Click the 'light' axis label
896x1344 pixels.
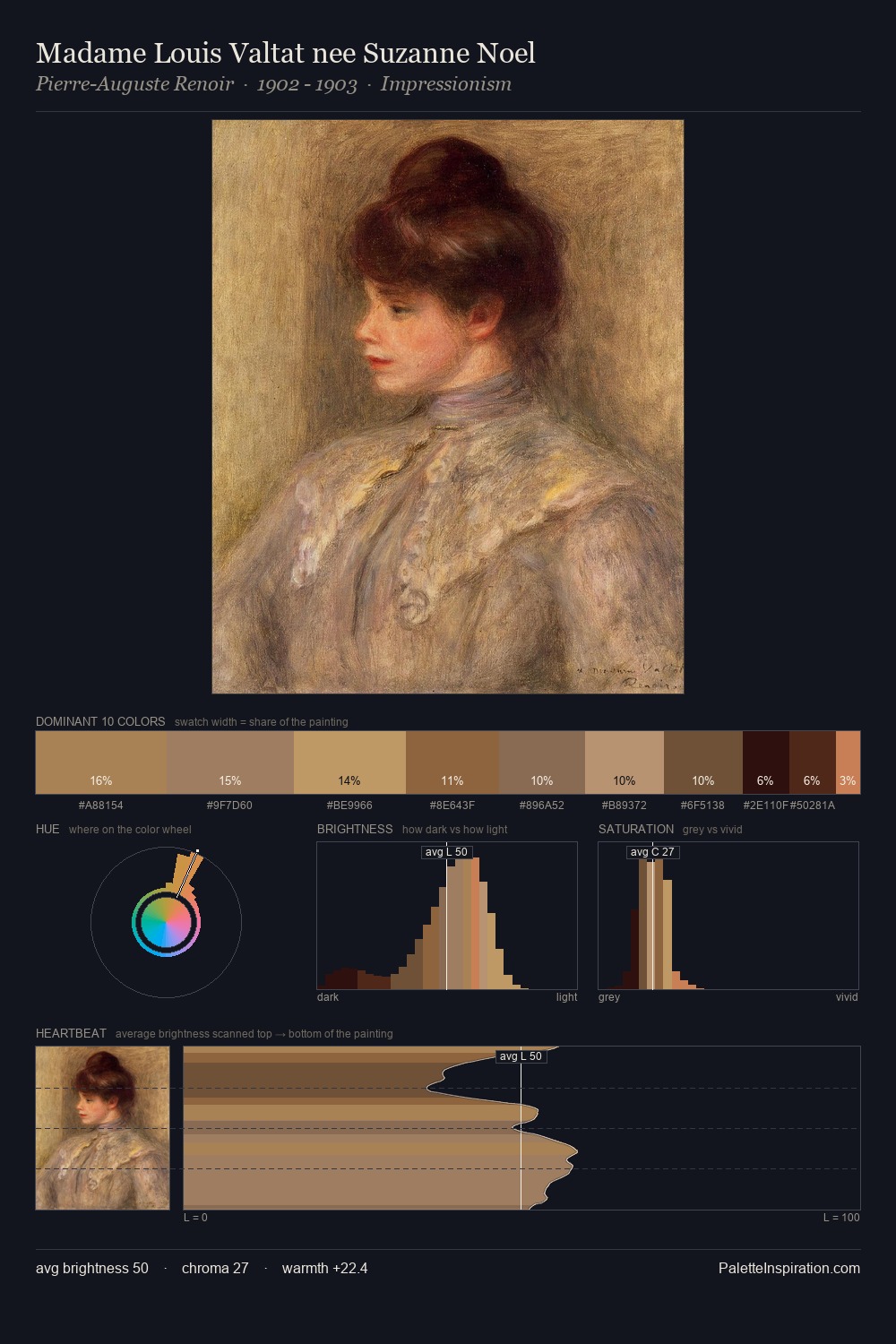tap(566, 997)
